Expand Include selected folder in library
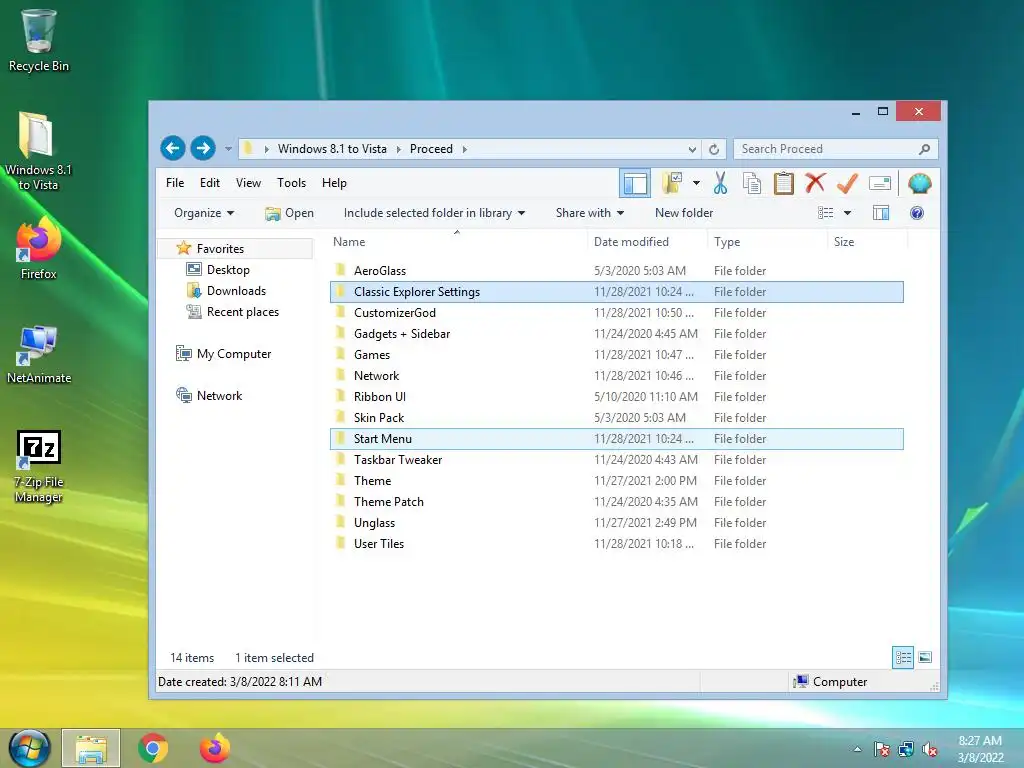 (434, 213)
